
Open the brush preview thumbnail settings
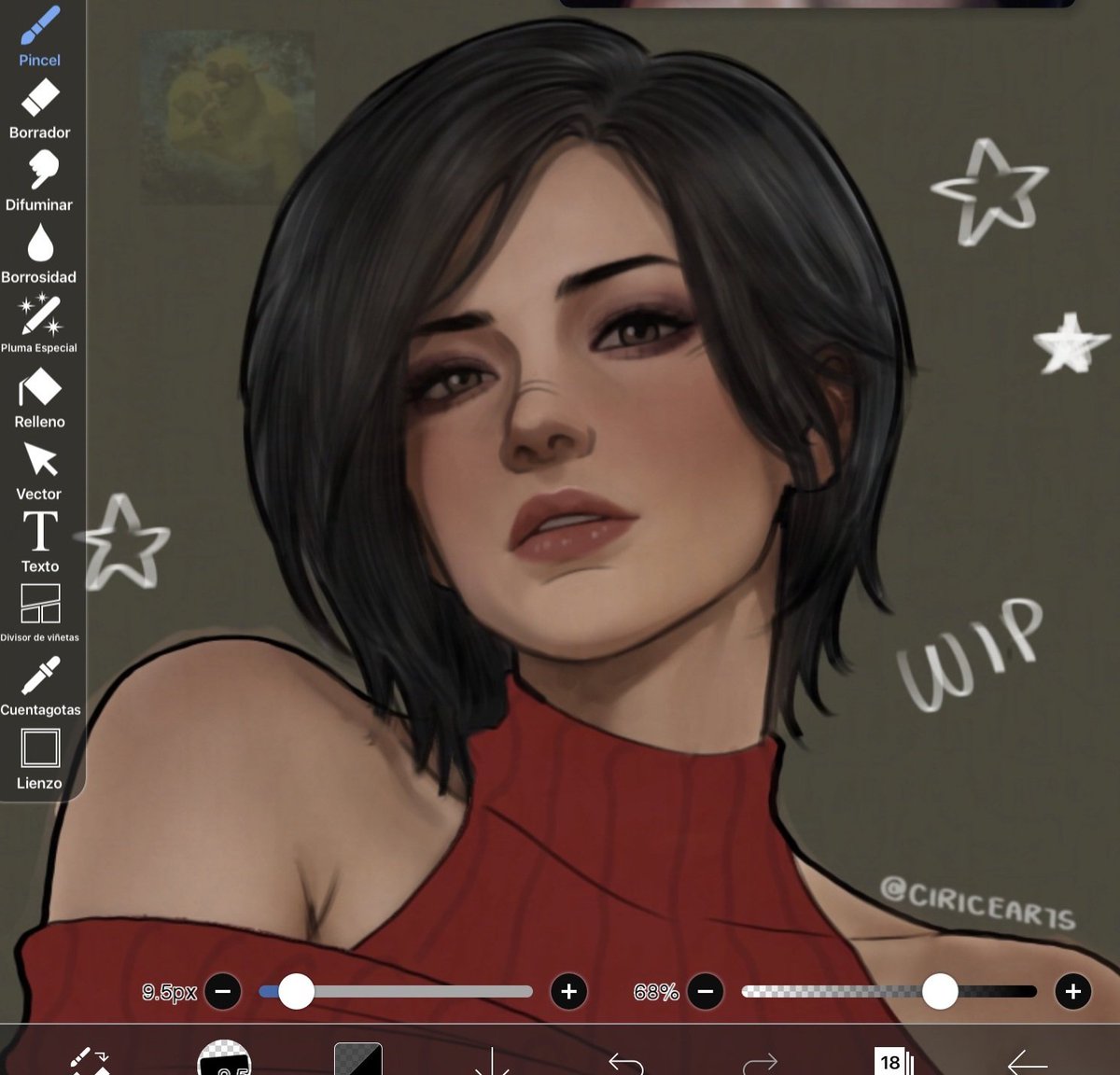pos(224,1058)
